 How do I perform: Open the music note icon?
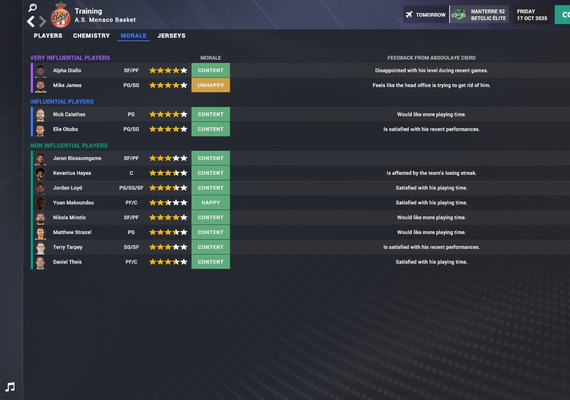pyautogui.click(x=10, y=387)
